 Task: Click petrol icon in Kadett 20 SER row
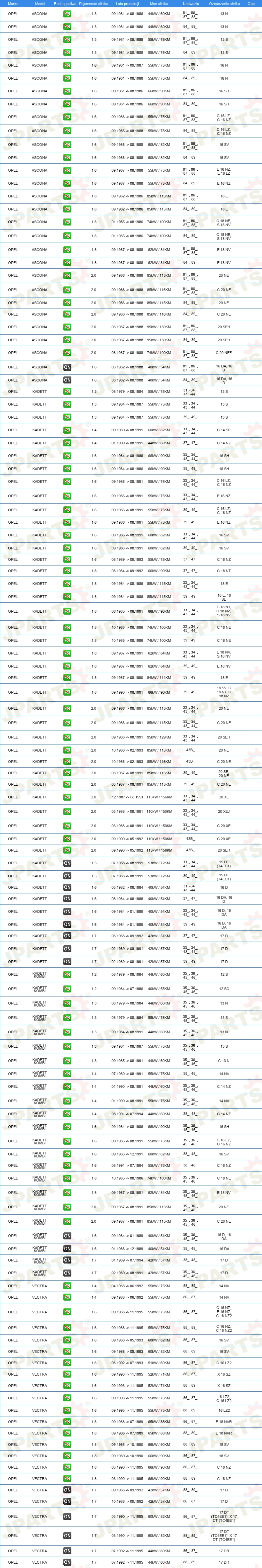click(67, 850)
